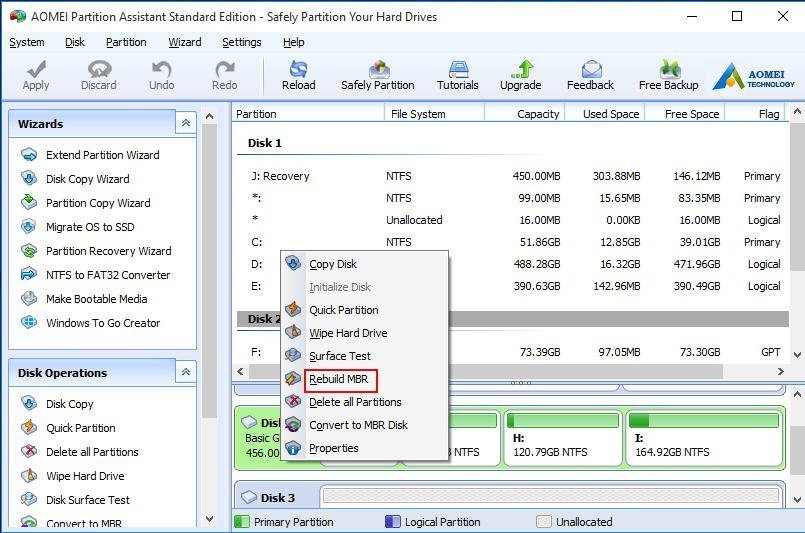Open the Tutorials toolbar icon
The width and height of the screenshot is (805, 533).
pos(458,69)
